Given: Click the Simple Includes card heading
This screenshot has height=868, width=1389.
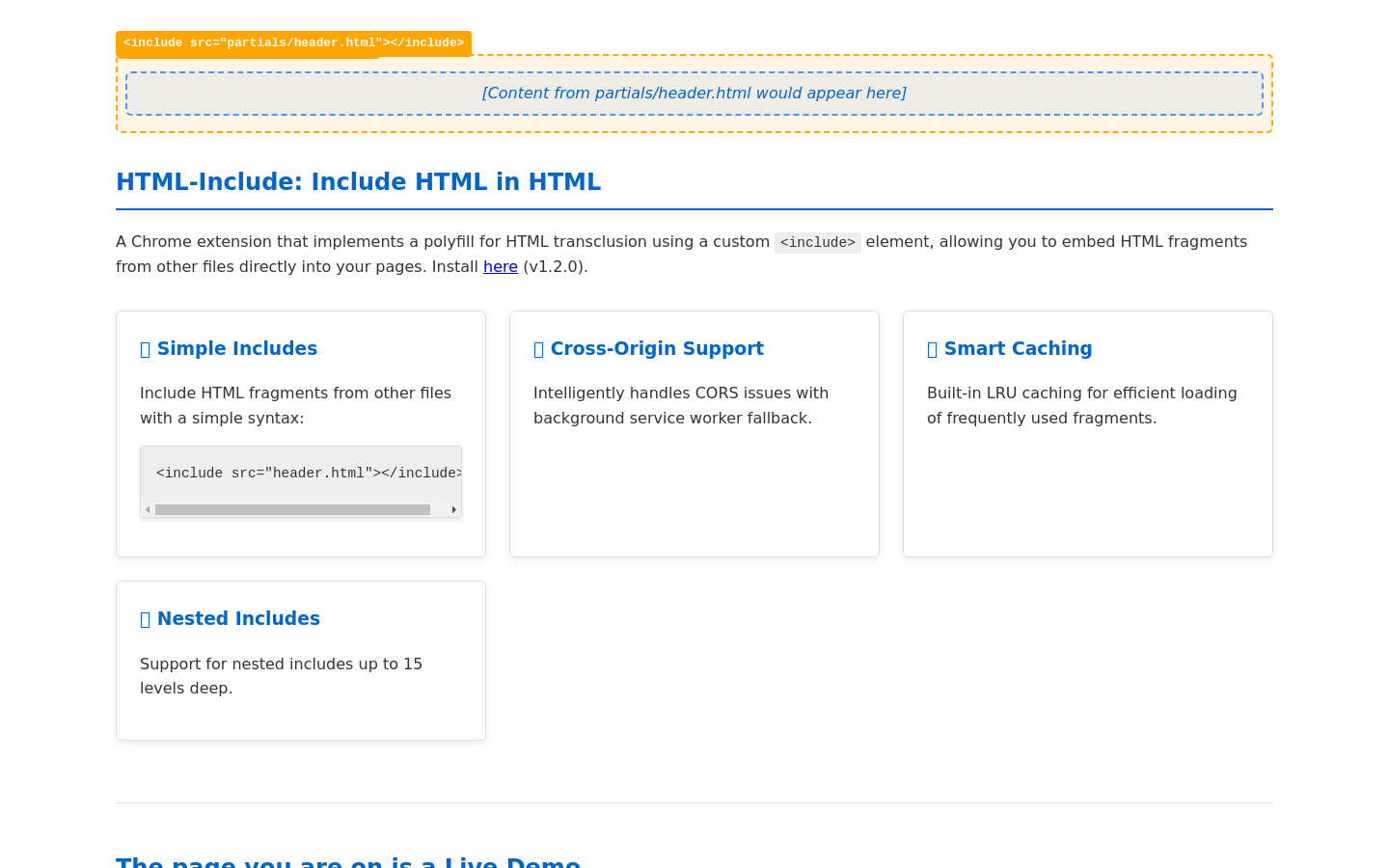Looking at the screenshot, I should click(229, 349).
